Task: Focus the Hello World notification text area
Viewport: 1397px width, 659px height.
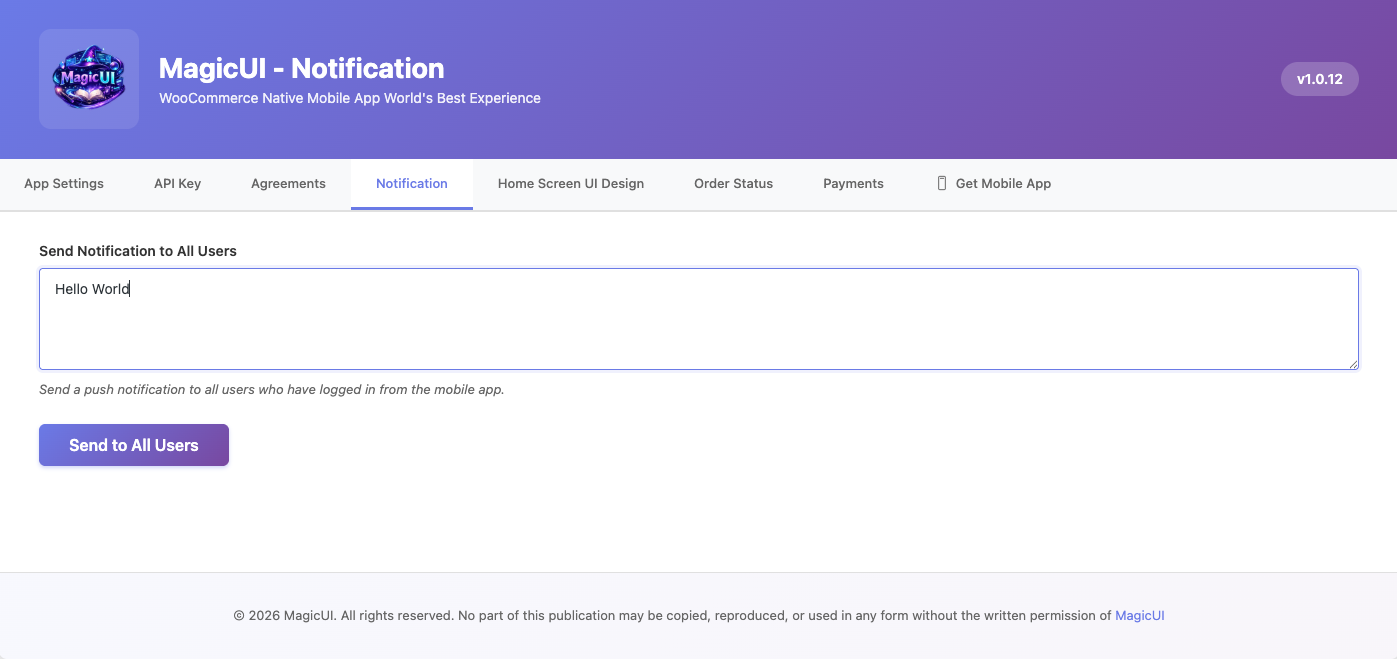Action: [698, 319]
